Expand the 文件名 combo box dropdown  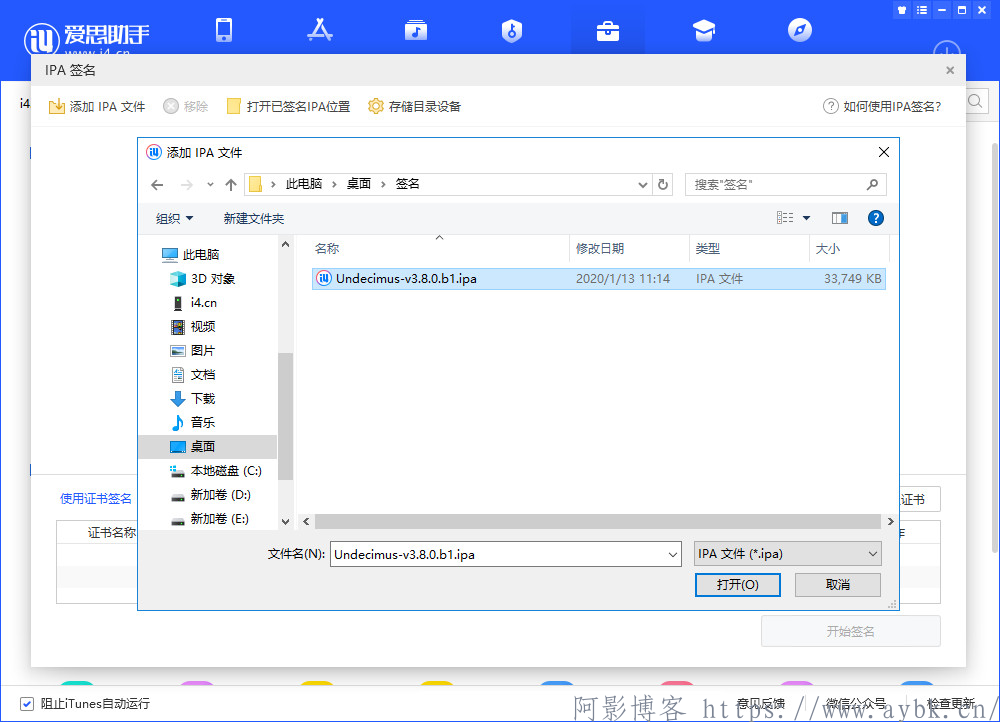click(x=673, y=554)
